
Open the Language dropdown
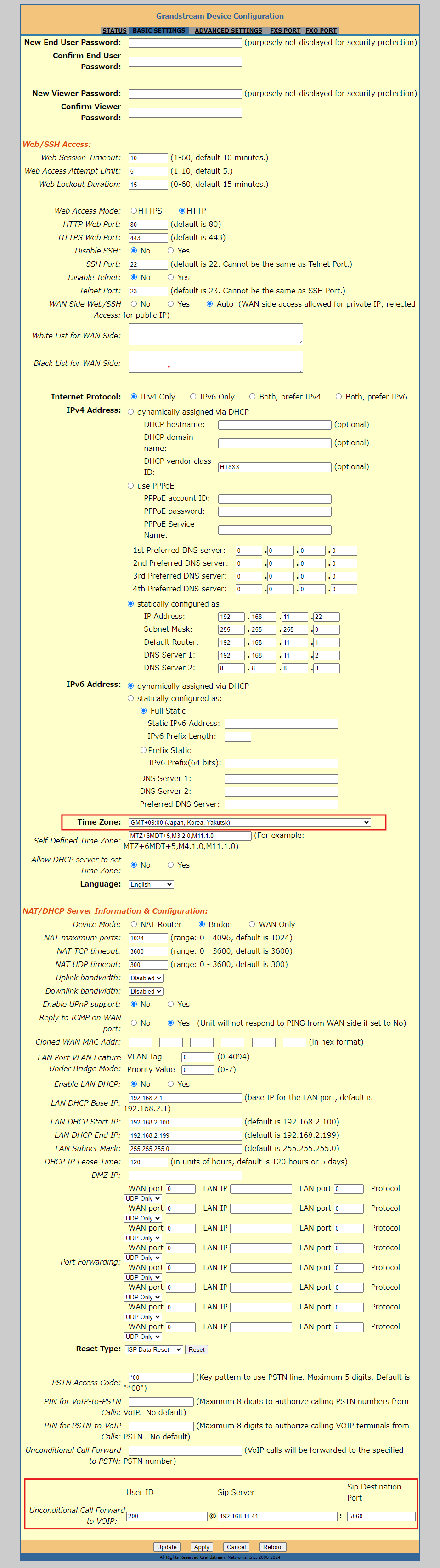pyautogui.click(x=151, y=884)
